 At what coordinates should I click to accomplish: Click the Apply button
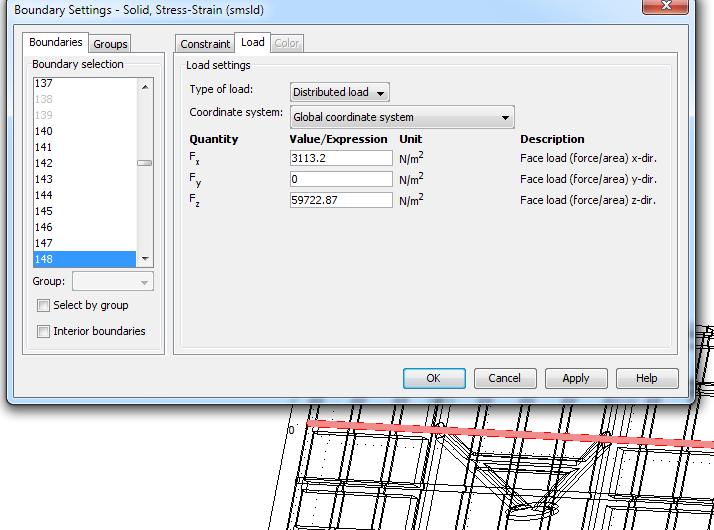(576, 378)
